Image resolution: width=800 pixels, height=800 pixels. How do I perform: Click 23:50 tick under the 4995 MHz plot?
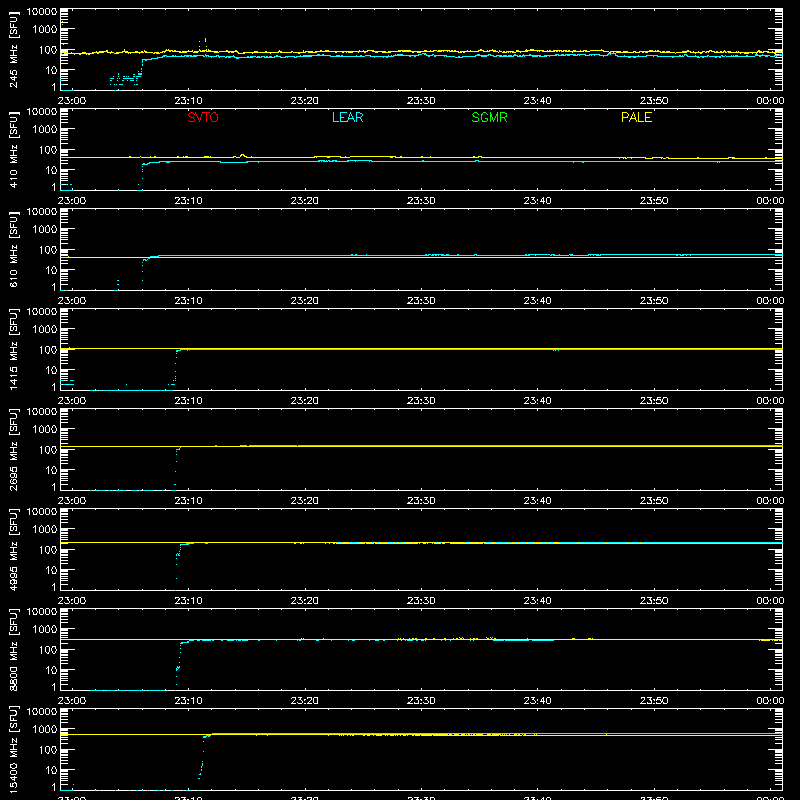[x=654, y=601]
